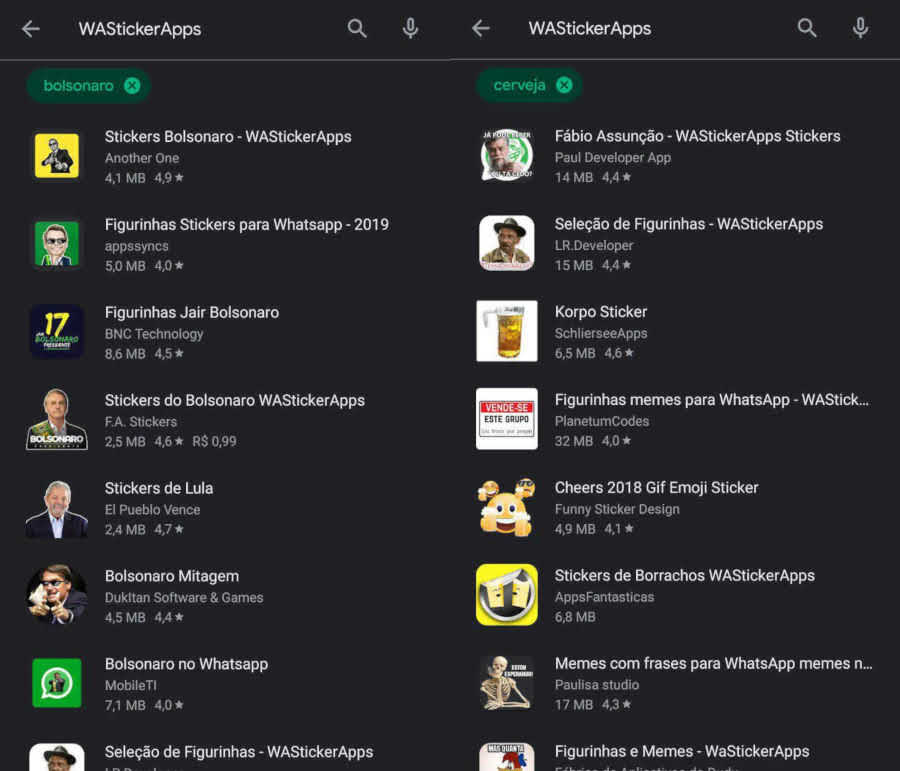
Task: Select 'Stickers Bolsonaro - WAStickerApps' title
Action: coord(228,137)
